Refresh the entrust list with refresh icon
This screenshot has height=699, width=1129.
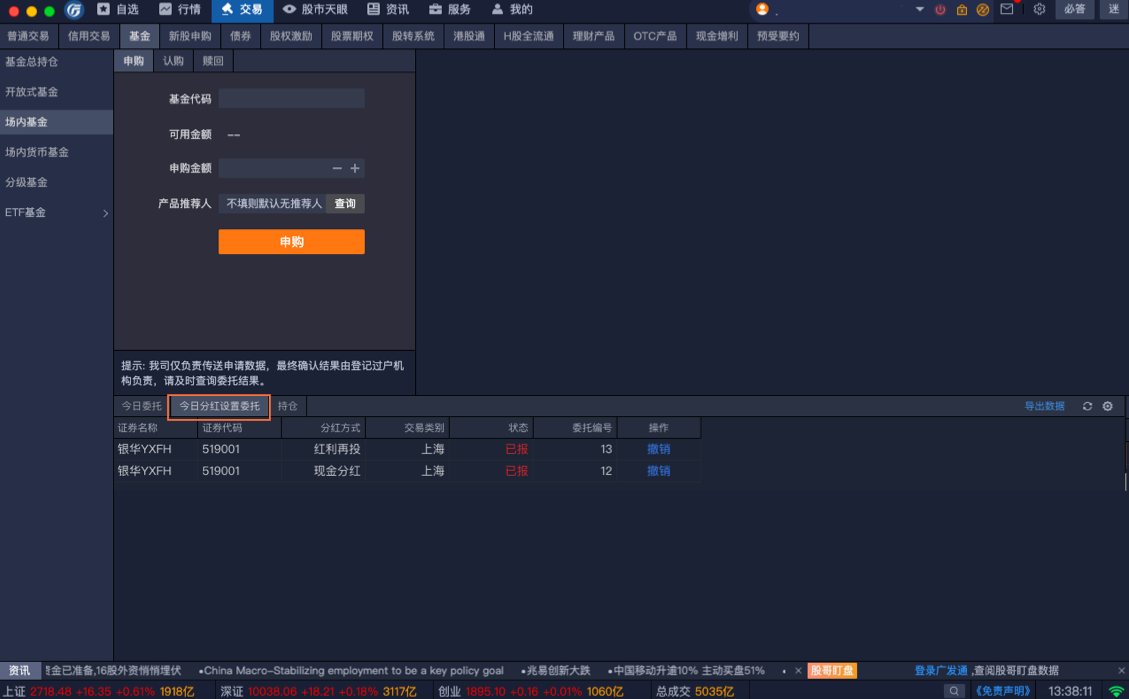[x=1087, y=406]
